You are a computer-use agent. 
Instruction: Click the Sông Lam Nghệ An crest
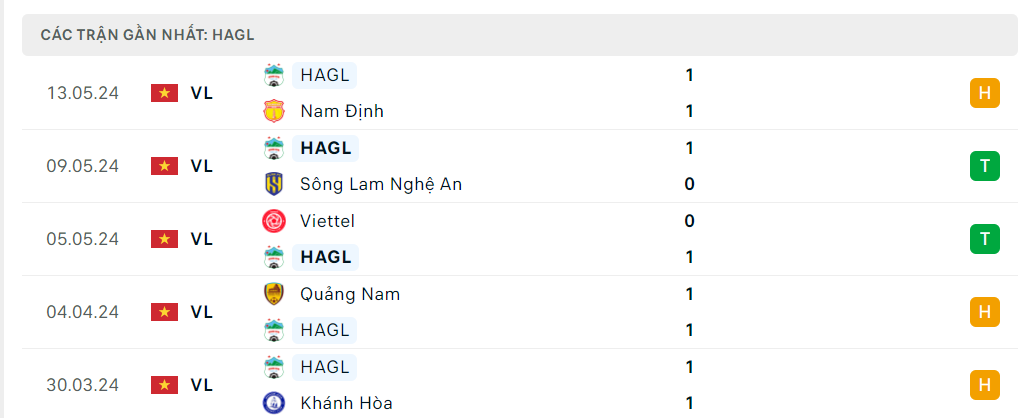tap(273, 184)
